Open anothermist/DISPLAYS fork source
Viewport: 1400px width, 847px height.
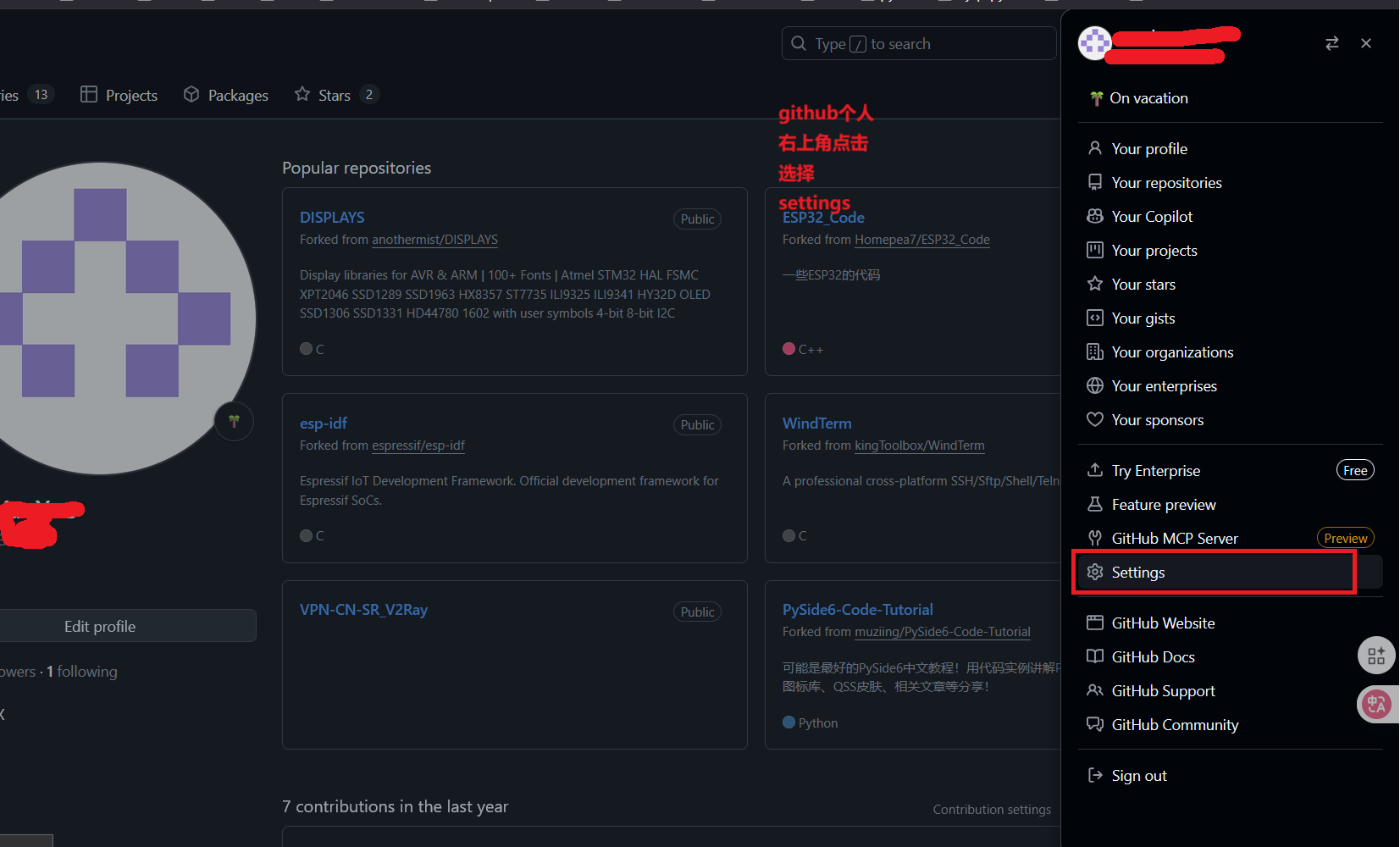point(434,240)
